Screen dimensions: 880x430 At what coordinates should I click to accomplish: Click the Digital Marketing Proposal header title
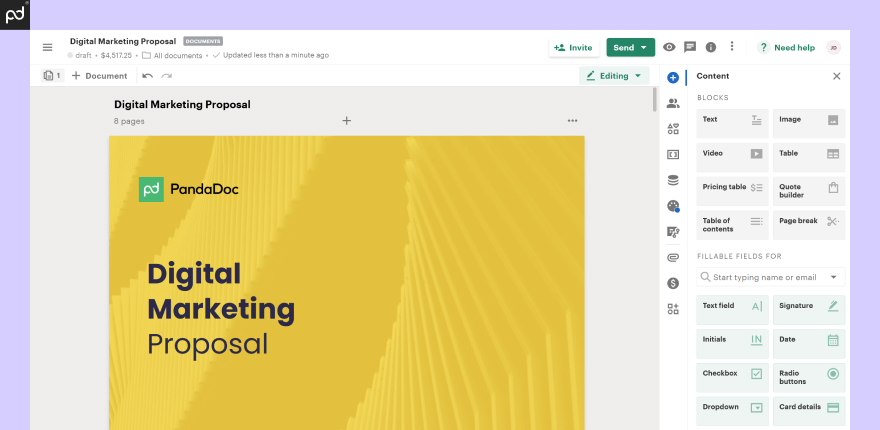pos(123,41)
